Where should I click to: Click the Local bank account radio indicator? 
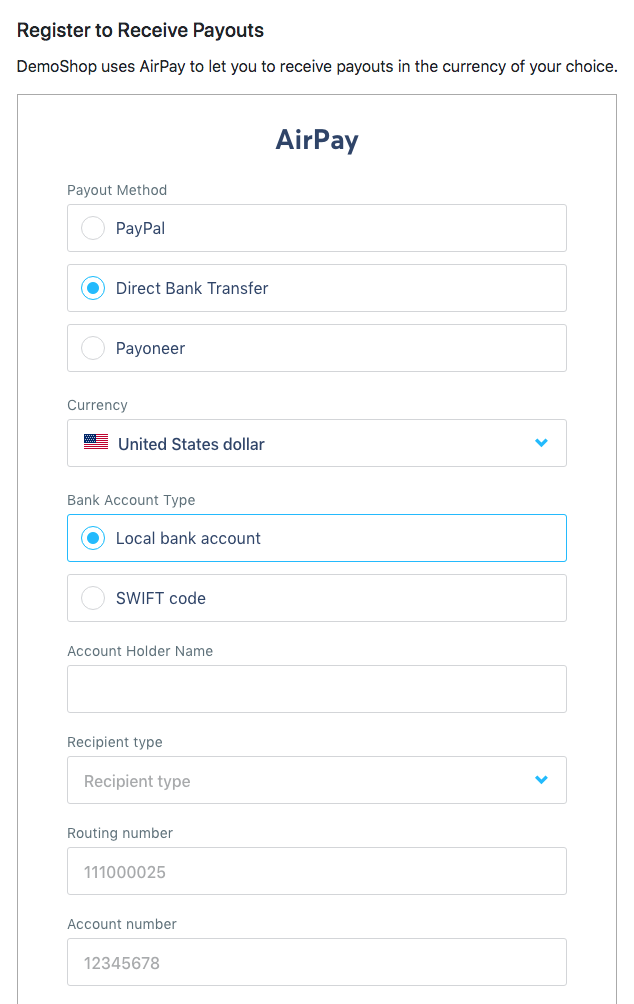[x=93, y=537]
